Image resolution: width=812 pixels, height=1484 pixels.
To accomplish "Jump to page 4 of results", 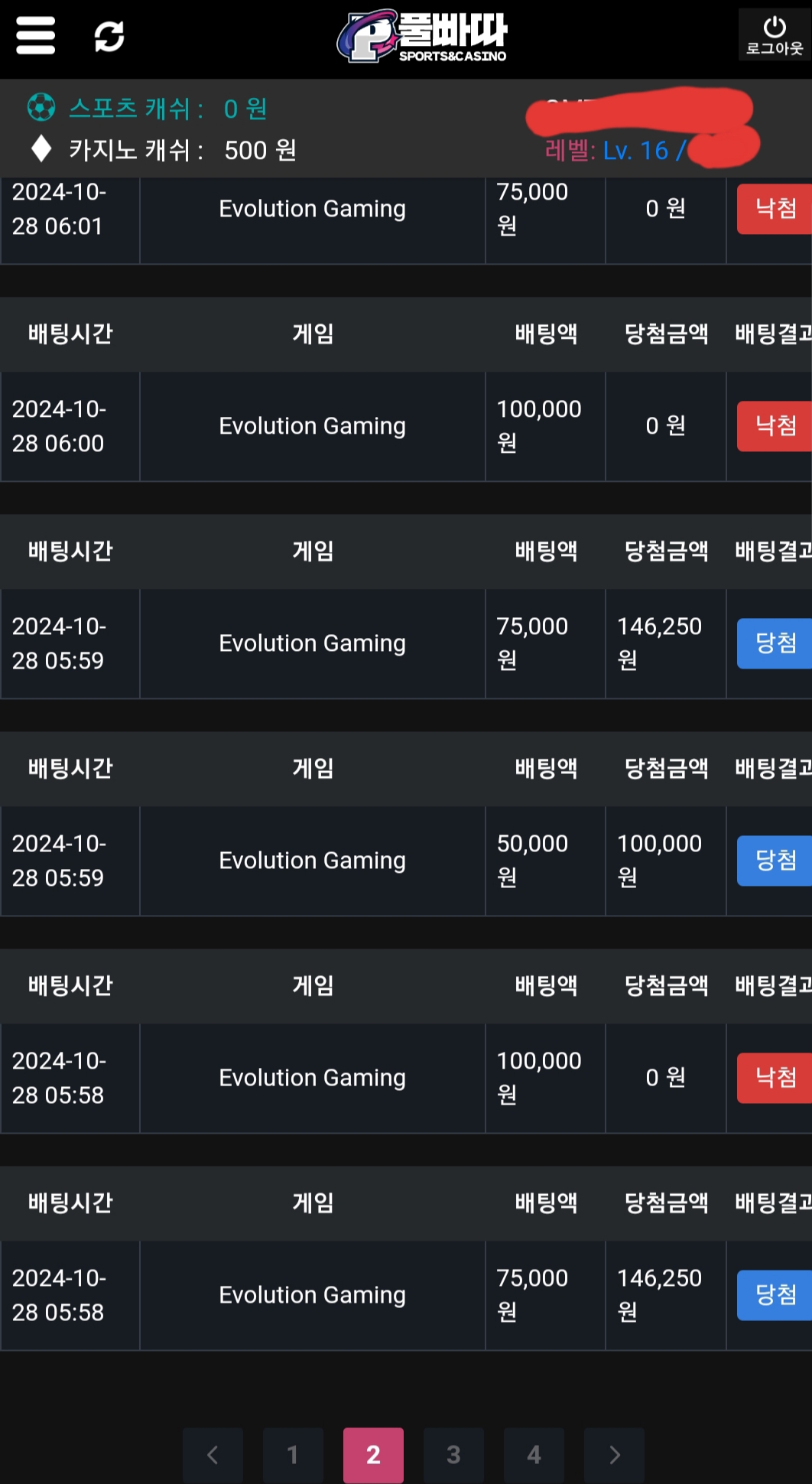I will click(534, 1454).
